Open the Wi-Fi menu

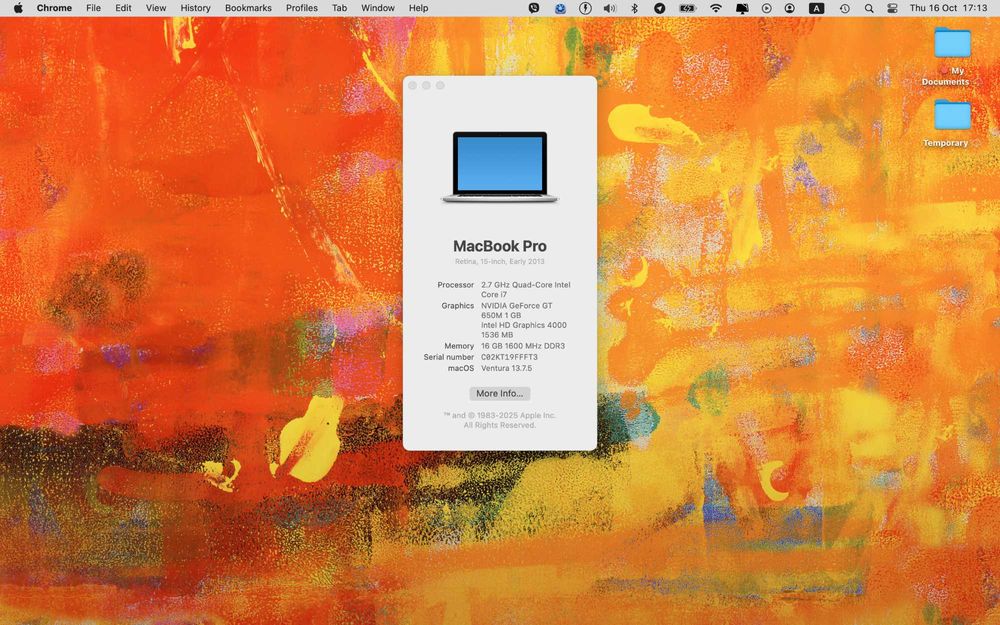pyautogui.click(x=716, y=8)
